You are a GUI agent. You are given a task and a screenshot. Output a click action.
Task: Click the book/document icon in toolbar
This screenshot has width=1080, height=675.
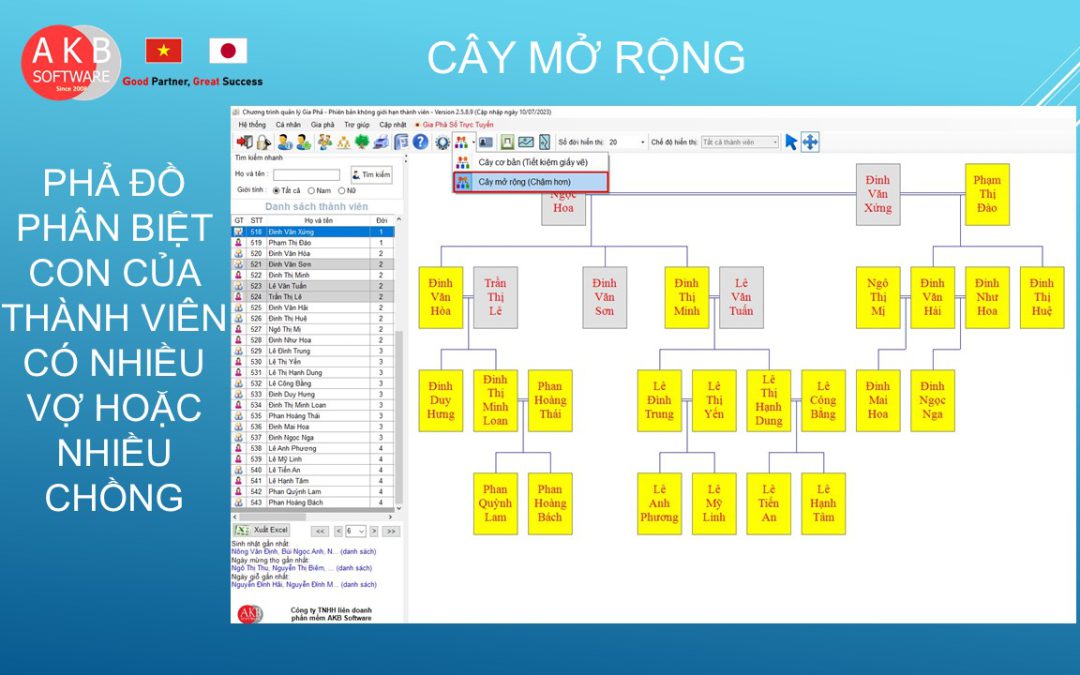[402, 142]
